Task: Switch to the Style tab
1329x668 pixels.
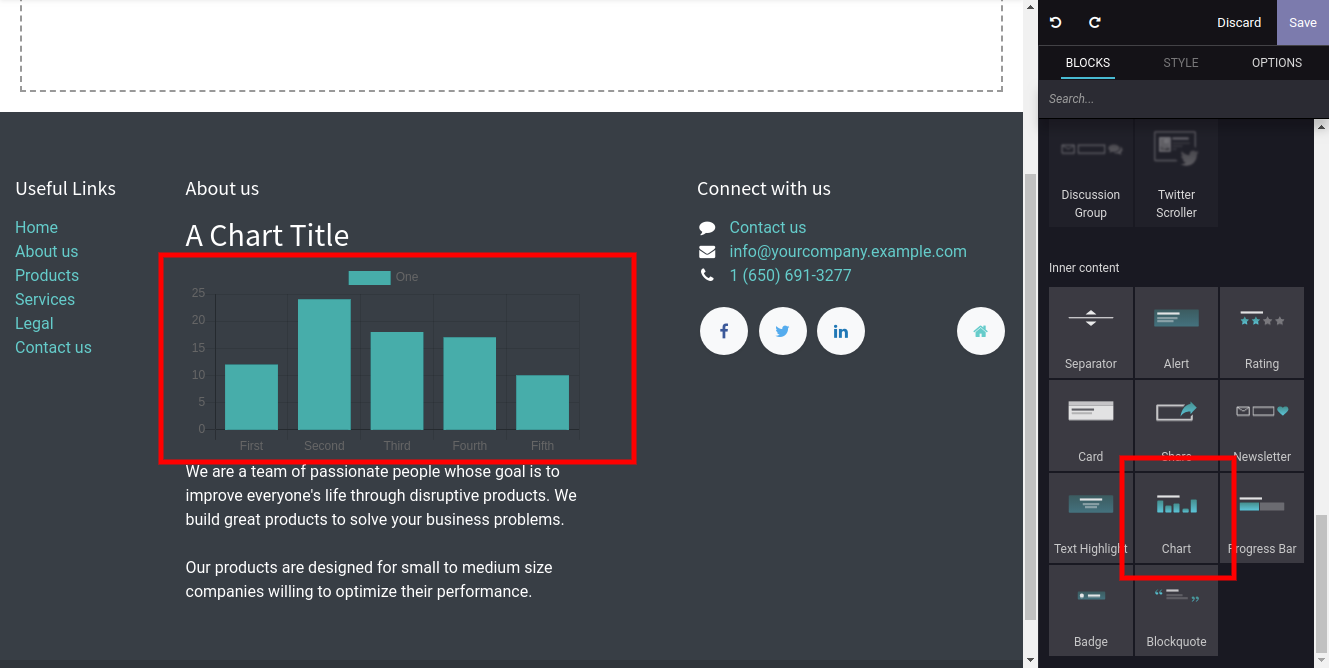Action: (1180, 62)
